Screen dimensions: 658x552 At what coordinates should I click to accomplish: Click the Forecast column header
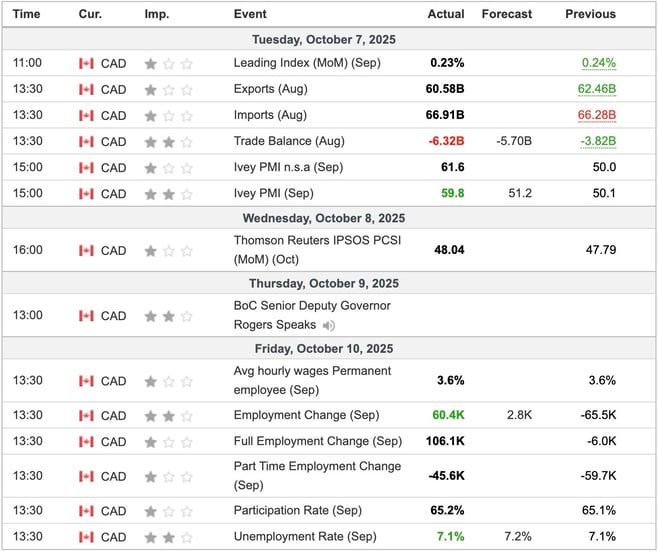click(506, 14)
